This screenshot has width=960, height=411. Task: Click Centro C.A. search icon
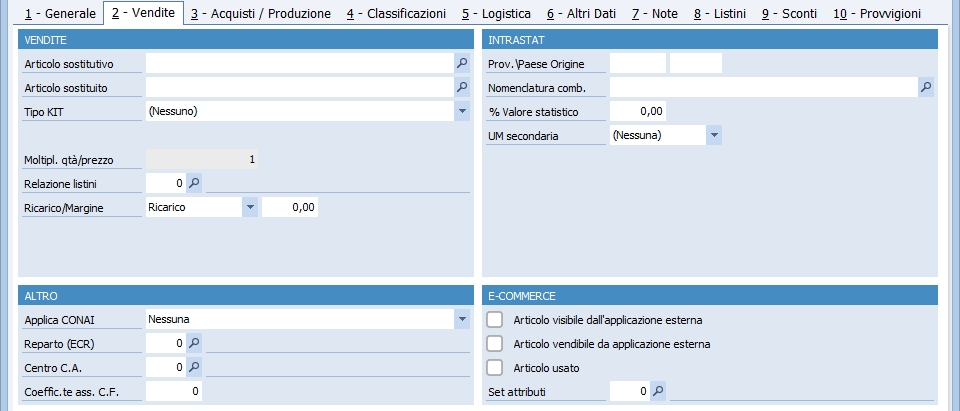click(x=194, y=367)
